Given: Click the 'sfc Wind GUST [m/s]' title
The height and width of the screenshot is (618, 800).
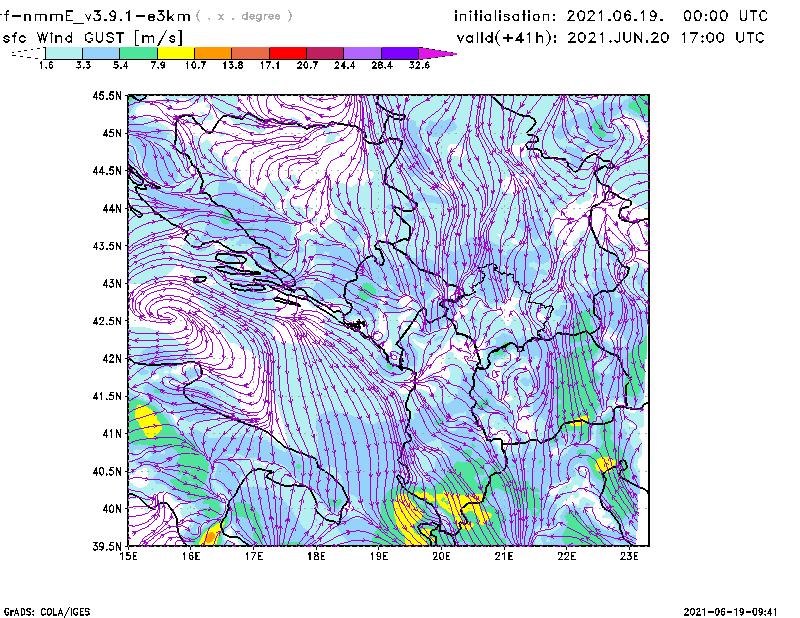Looking at the screenshot, I should coord(92,37).
